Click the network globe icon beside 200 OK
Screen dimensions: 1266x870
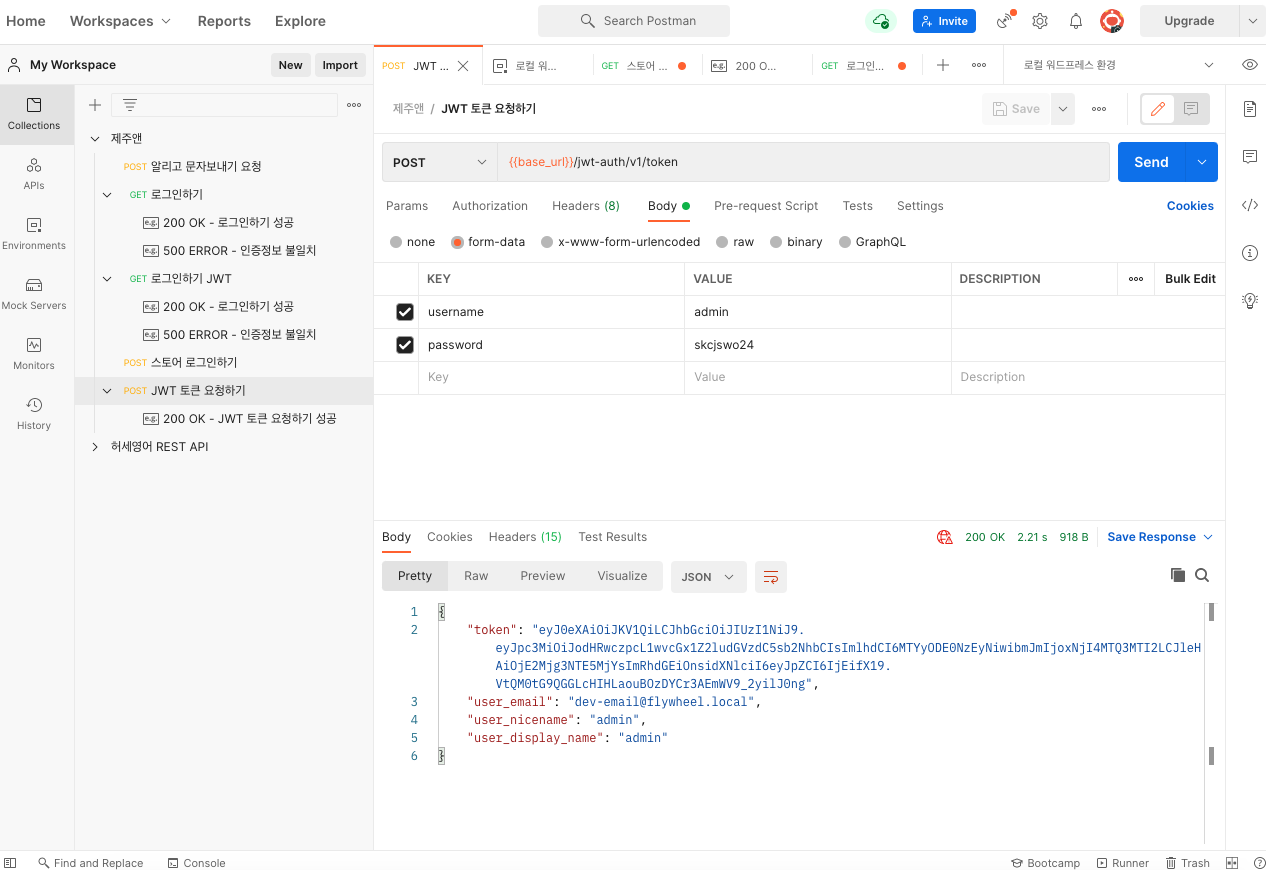point(945,537)
